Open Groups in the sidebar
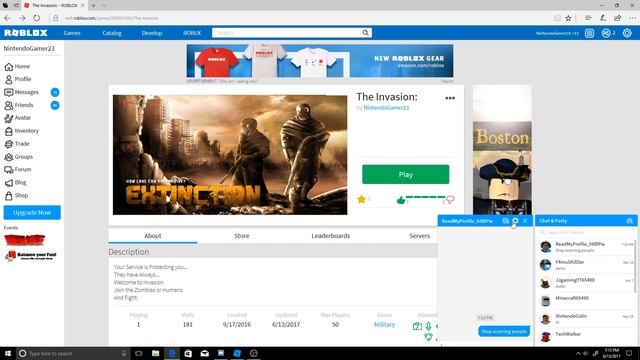 pyautogui.click(x=18, y=157)
